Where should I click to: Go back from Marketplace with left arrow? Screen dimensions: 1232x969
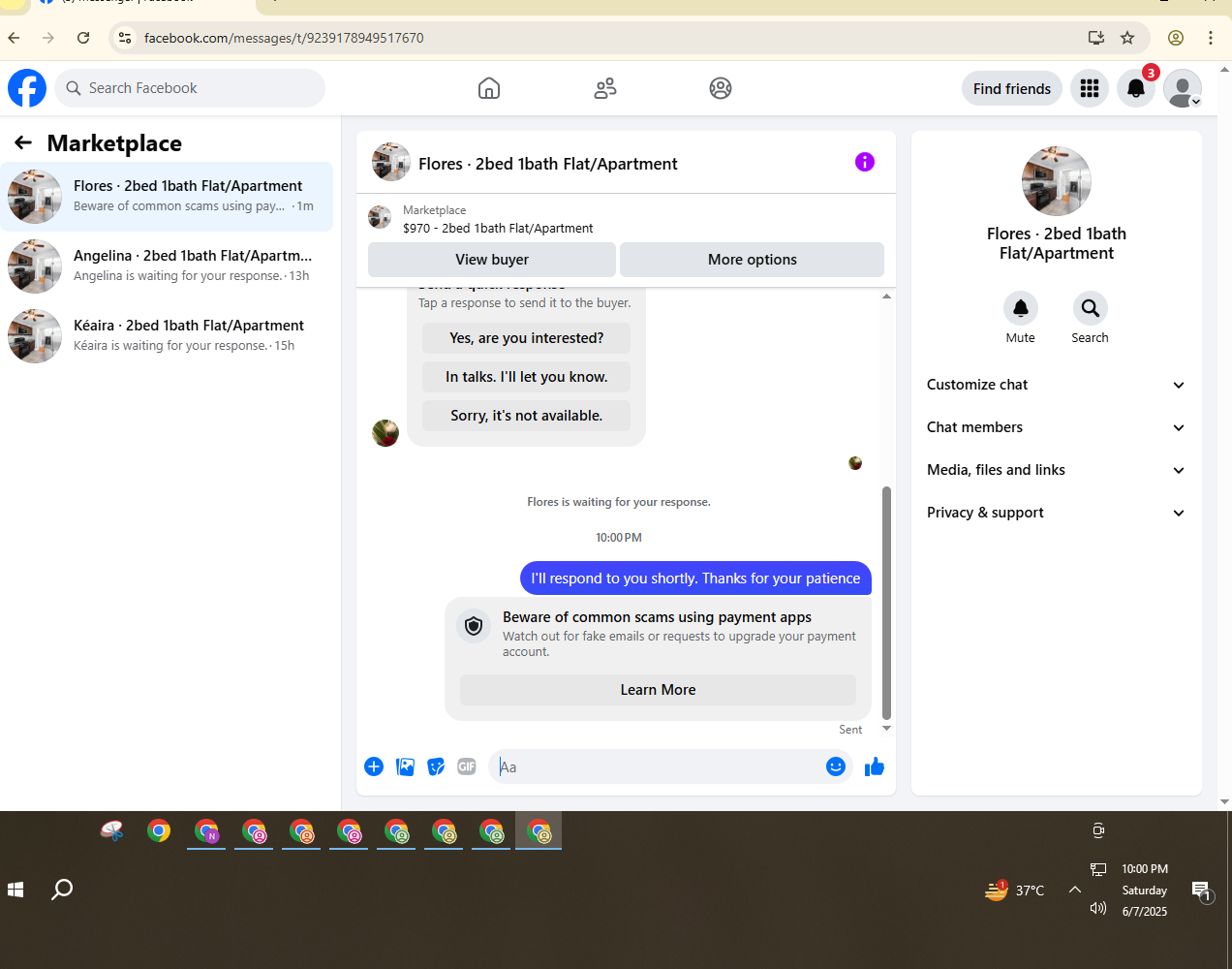click(x=23, y=143)
